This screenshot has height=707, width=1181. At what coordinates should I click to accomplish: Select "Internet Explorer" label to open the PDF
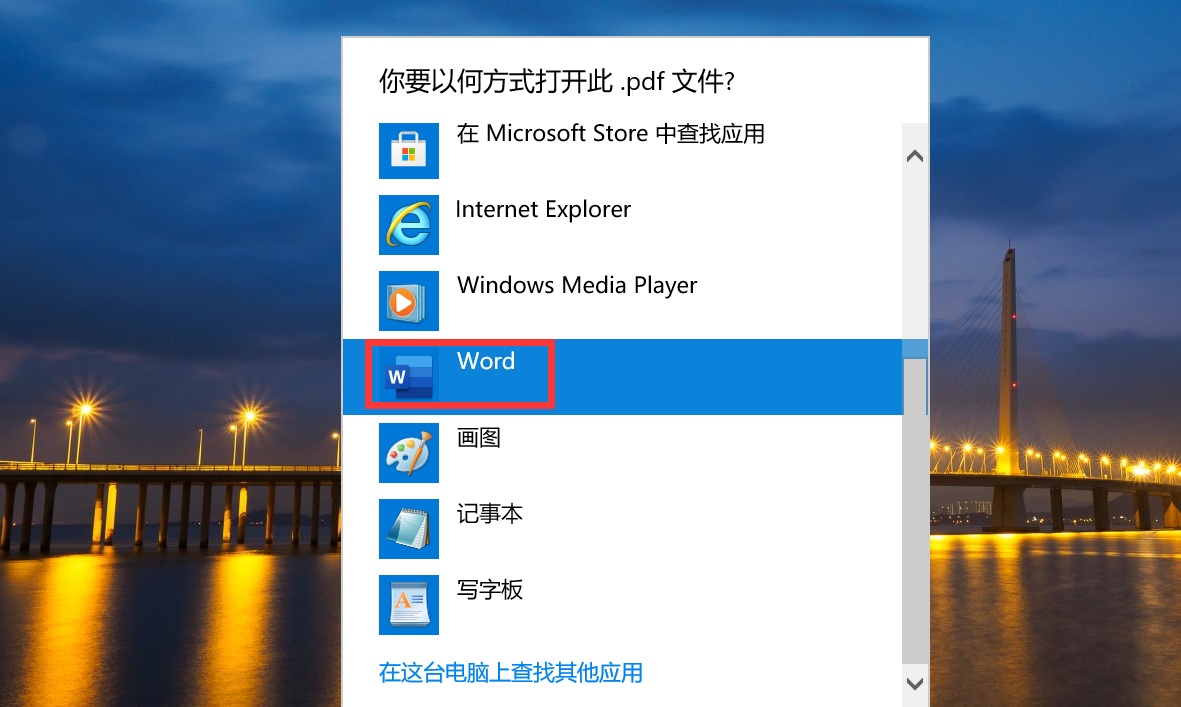tap(543, 209)
